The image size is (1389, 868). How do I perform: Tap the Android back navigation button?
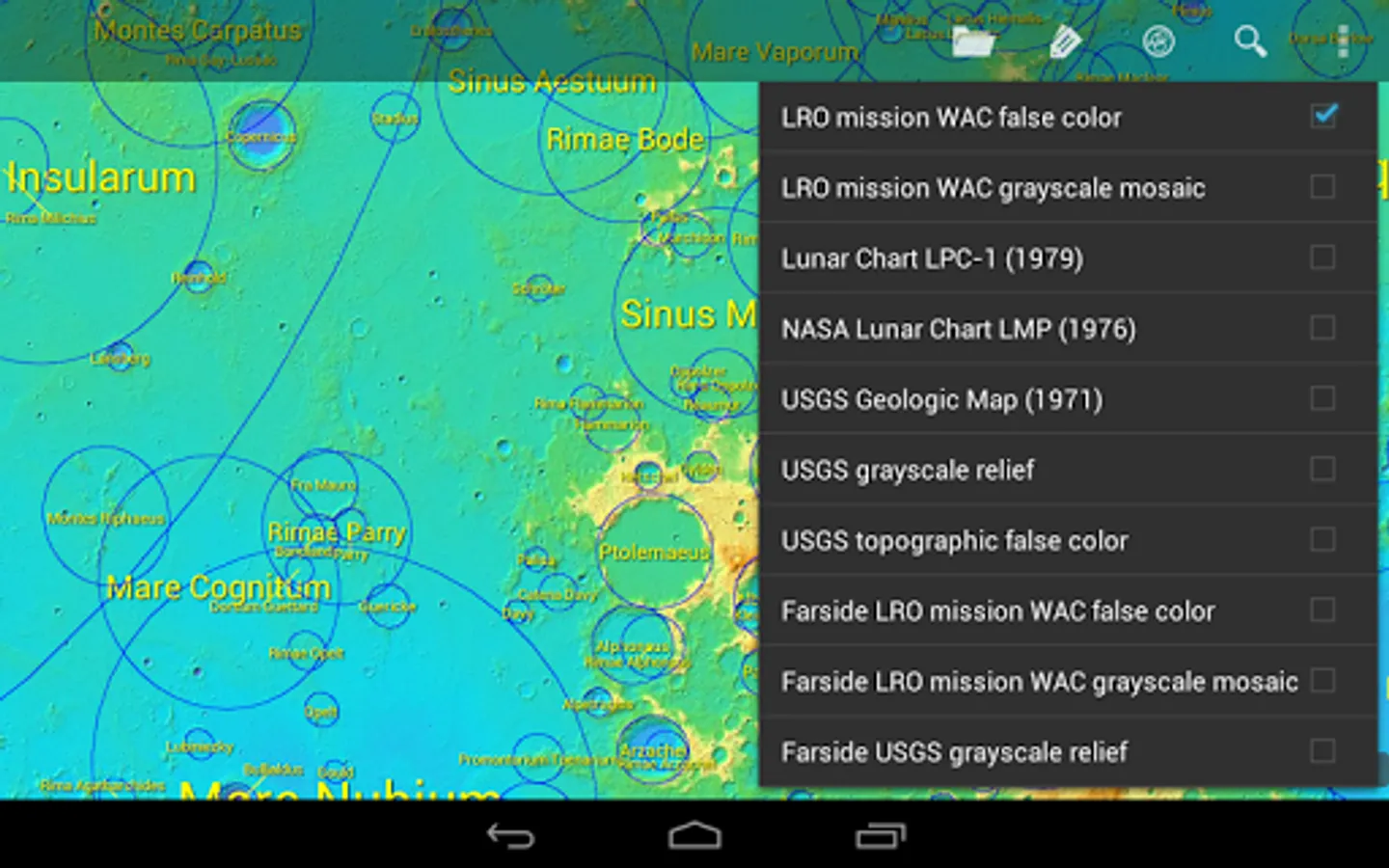509,835
